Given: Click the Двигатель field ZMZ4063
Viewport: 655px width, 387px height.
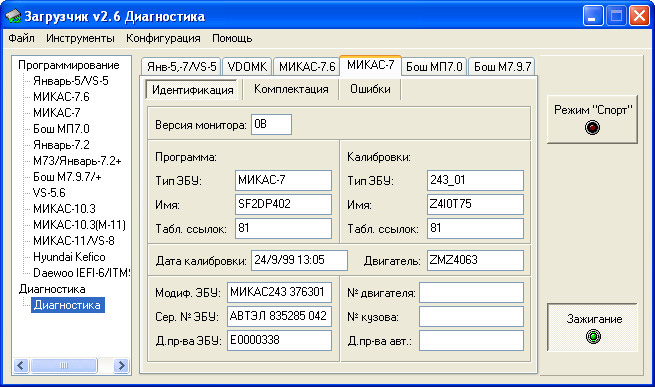Looking at the screenshot, I should pyautogui.click(x=475, y=260).
